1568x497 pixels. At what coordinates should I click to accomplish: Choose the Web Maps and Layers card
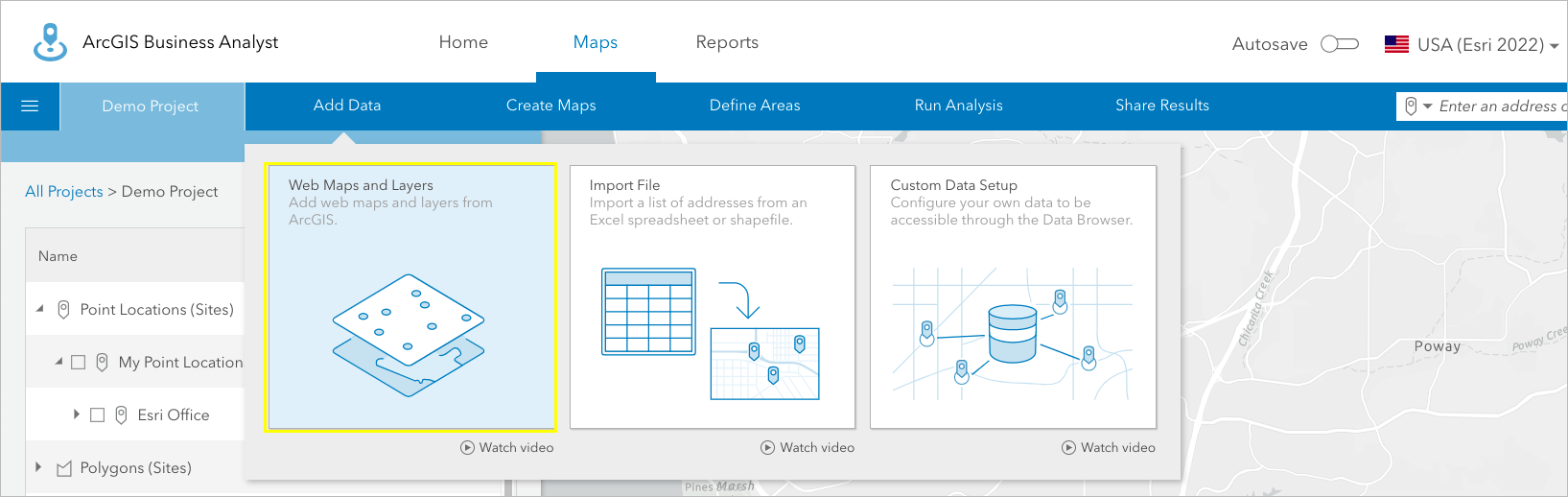(411, 297)
